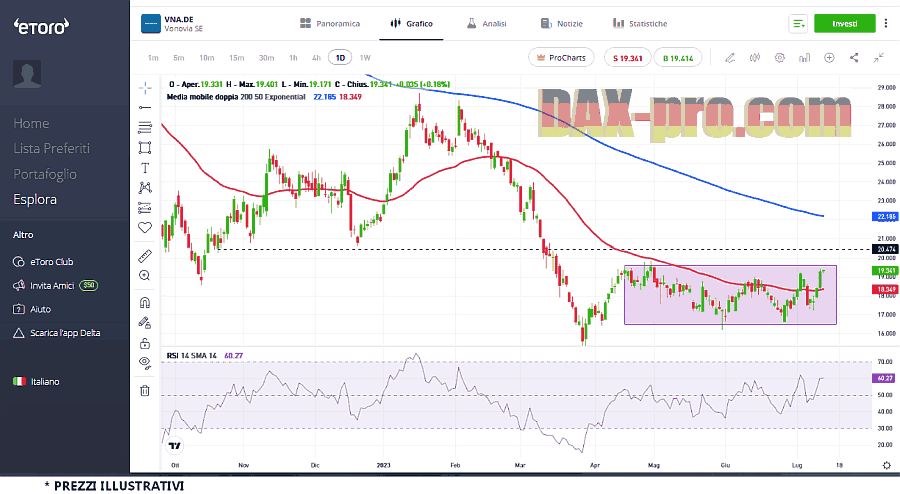Open chart settings gear at bottom right
The width and height of the screenshot is (900, 494).
coord(886,465)
